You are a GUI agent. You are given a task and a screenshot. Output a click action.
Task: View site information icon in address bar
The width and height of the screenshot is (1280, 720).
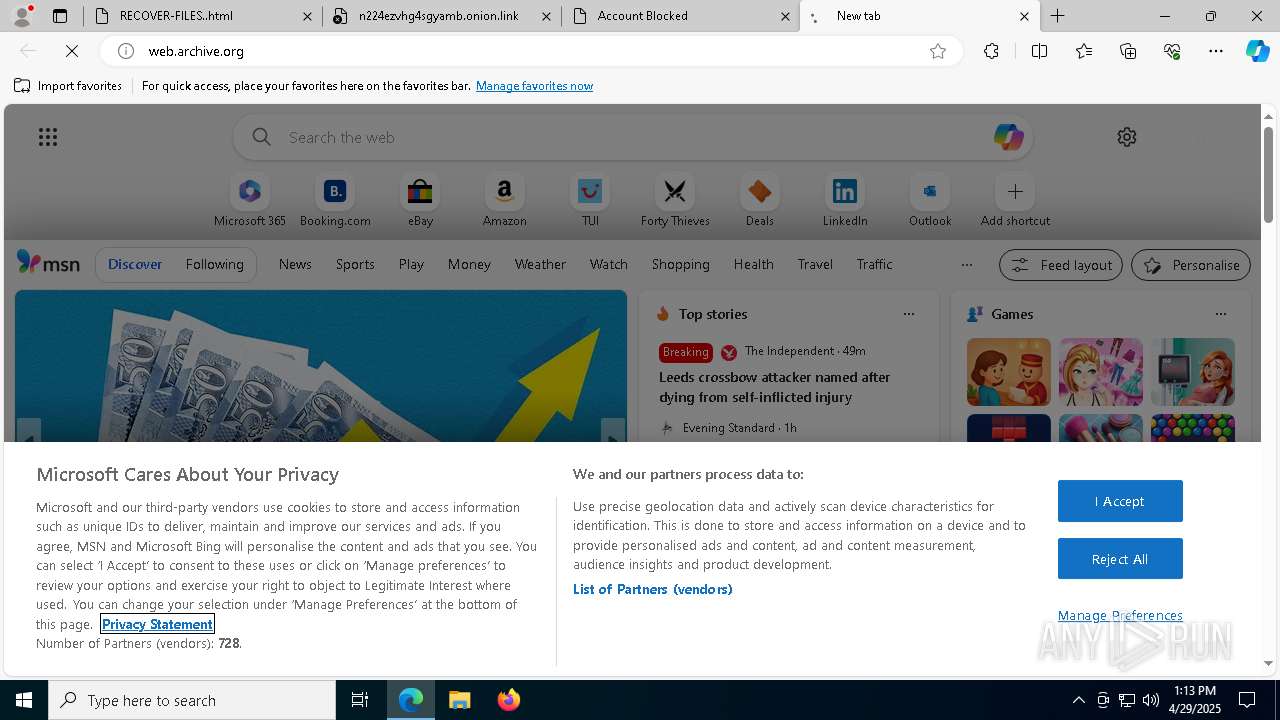click(125, 51)
